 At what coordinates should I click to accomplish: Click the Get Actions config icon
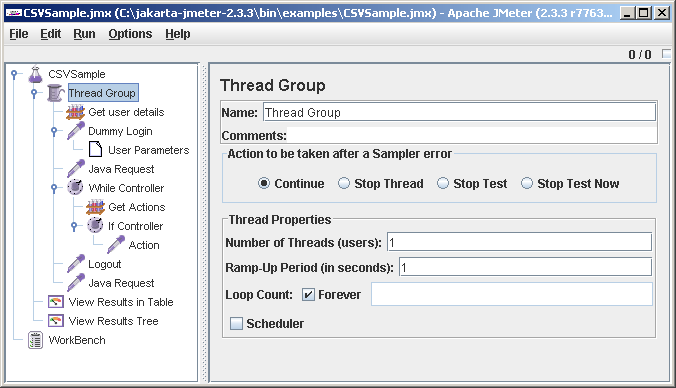coord(95,207)
